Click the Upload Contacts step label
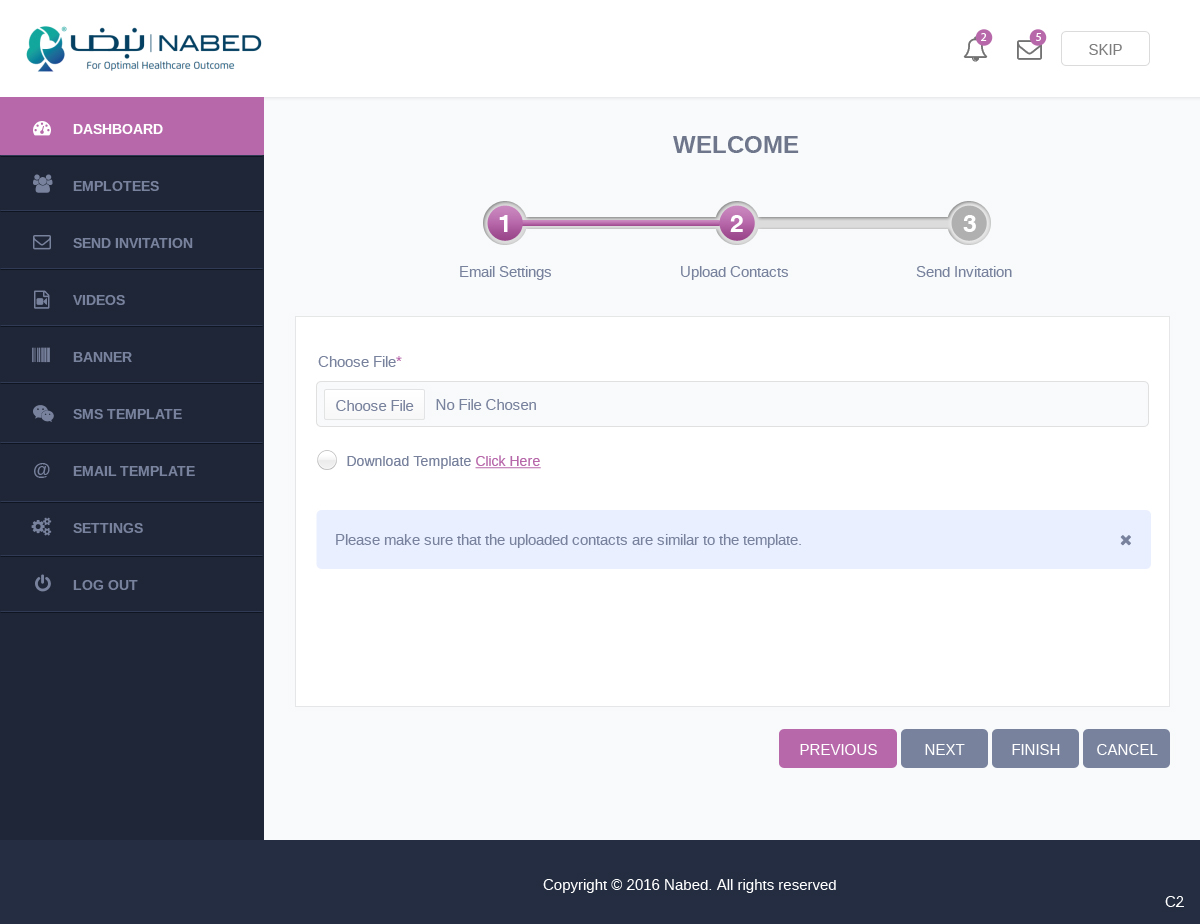 pos(734,272)
